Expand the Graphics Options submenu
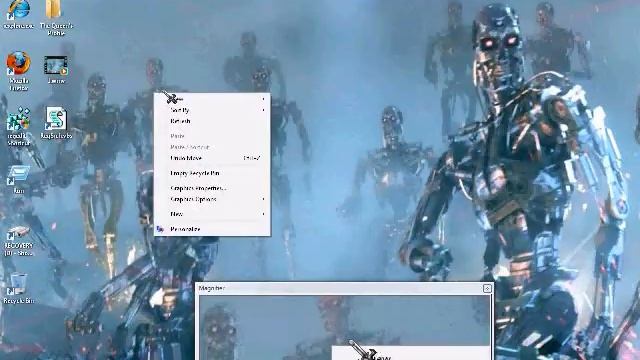640x360 pixels. (x=212, y=199)
